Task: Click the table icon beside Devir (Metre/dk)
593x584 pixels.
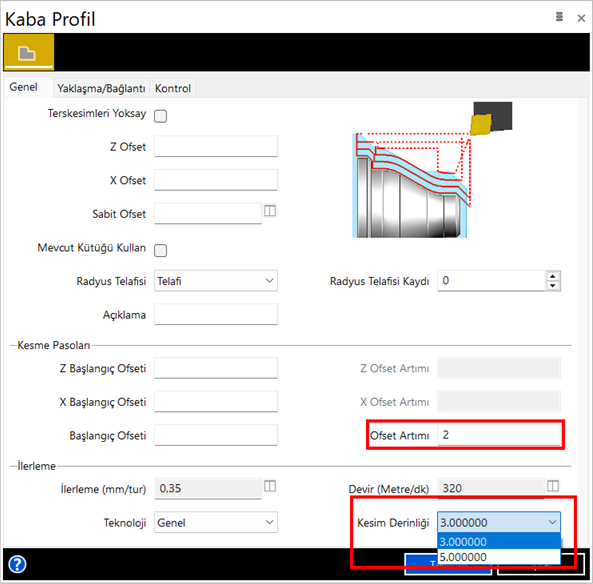Action: click(x=553, y=486)
